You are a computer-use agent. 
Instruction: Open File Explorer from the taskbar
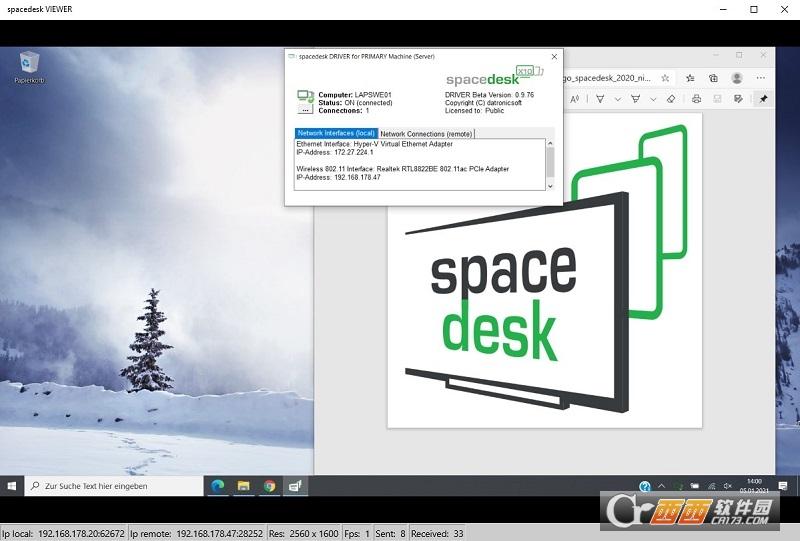pos(243,486)
